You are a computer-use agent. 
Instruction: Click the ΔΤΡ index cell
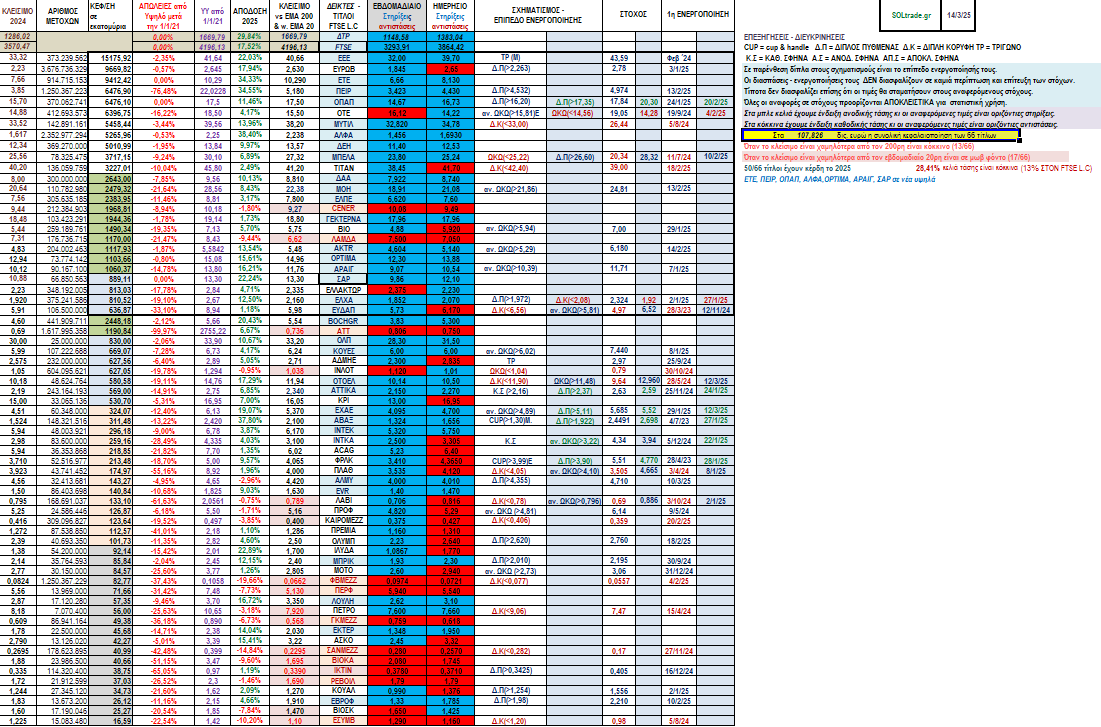pos(344,37)
